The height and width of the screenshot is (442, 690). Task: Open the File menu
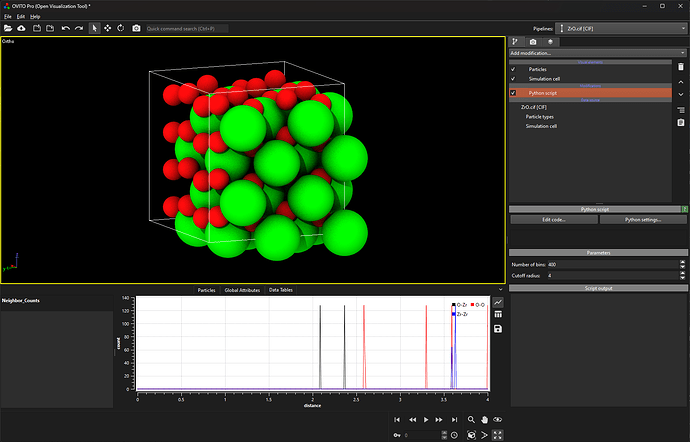click(8, 16)
